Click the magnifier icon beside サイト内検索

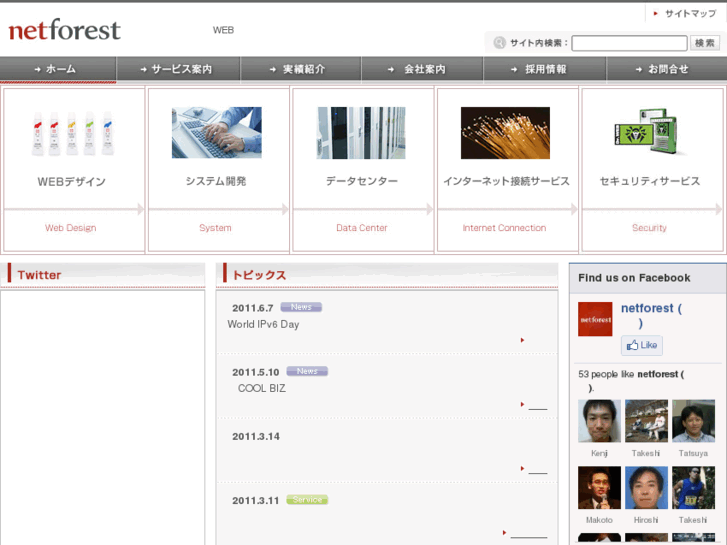coord(499,43)
